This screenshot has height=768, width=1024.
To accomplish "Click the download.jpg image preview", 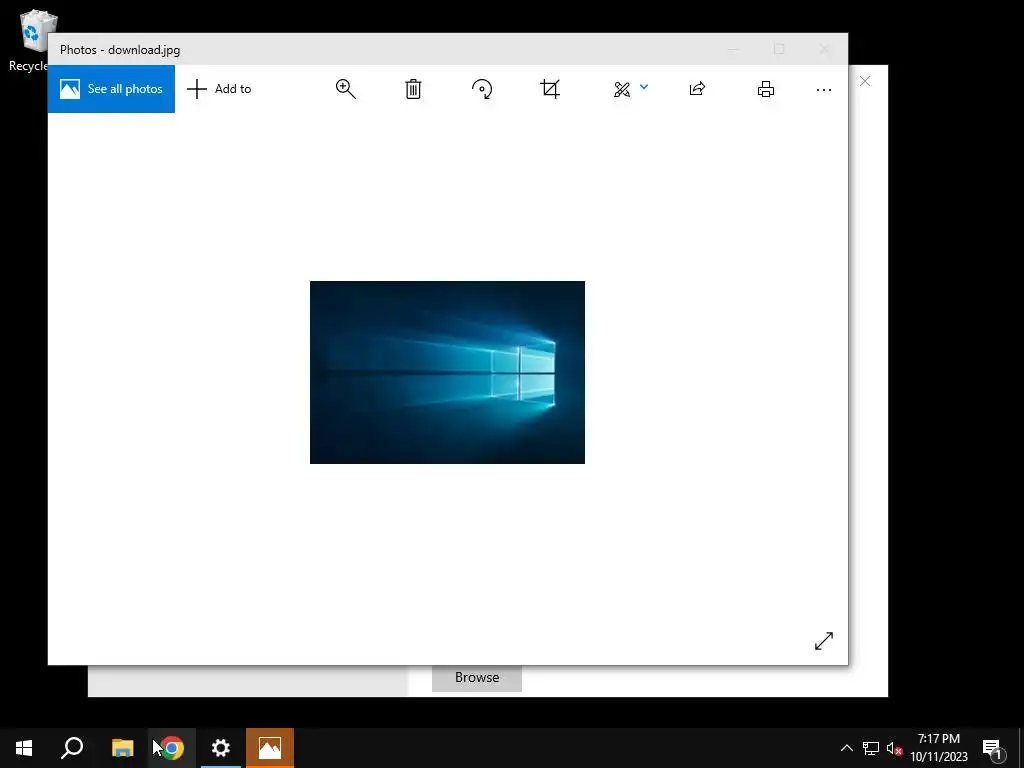I will point(447,372).
